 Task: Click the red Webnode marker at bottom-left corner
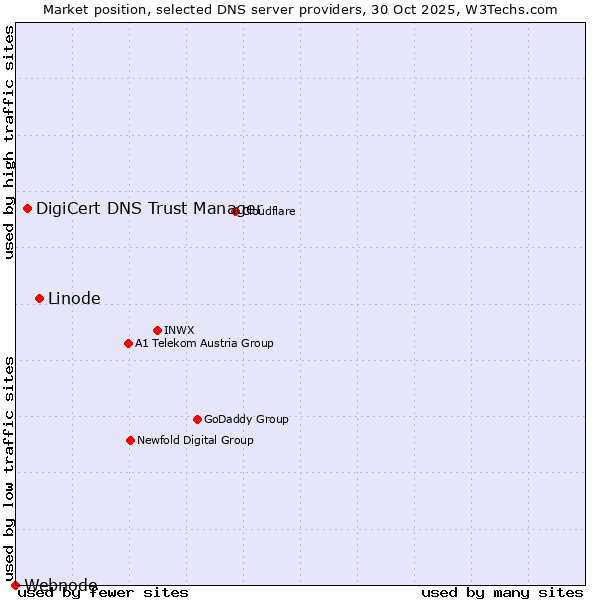pyautogui.click(x=15, y=585)
